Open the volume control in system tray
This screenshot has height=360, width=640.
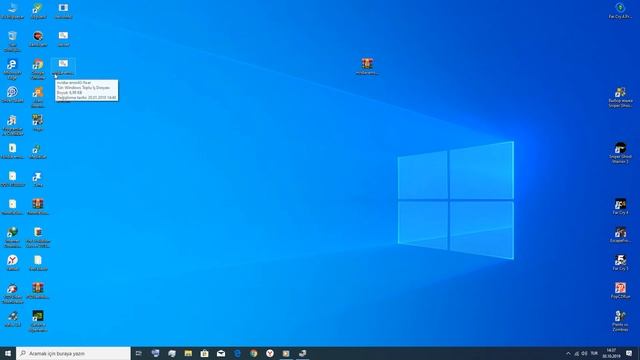(584, 353)
